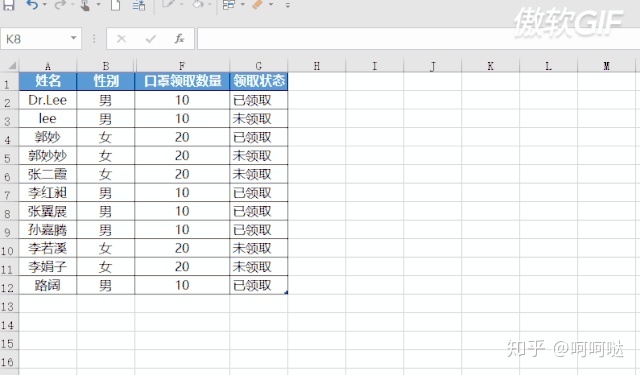Viewport: 640px width, 375px height.
Task: Click 未领取 status in lee row
Action: (259, 118)
